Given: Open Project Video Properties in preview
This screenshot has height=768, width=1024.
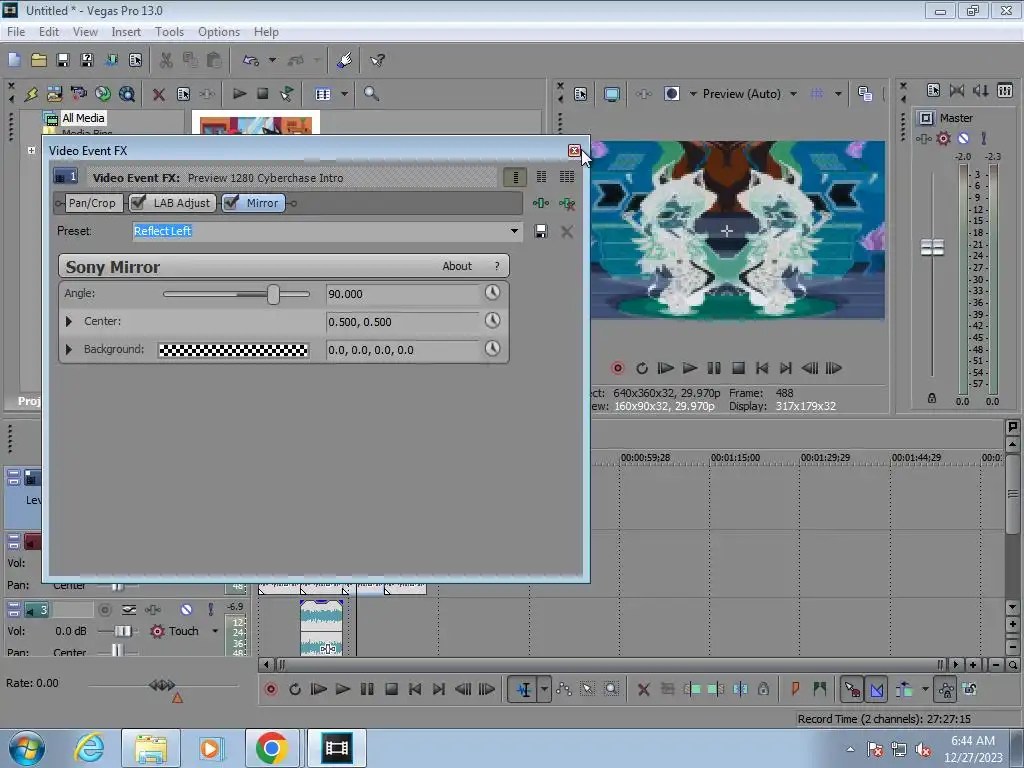Looking at the screenshot, I should [581, 94].
